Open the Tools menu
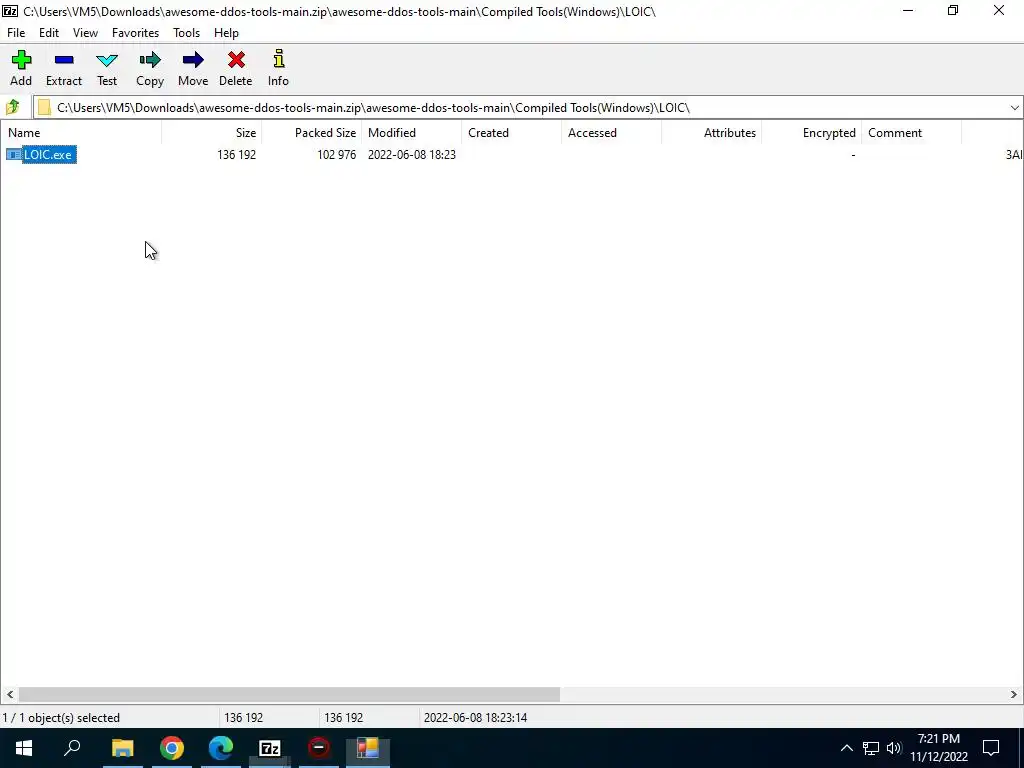This screenshot has height=768, width=1024. [186, 33]
